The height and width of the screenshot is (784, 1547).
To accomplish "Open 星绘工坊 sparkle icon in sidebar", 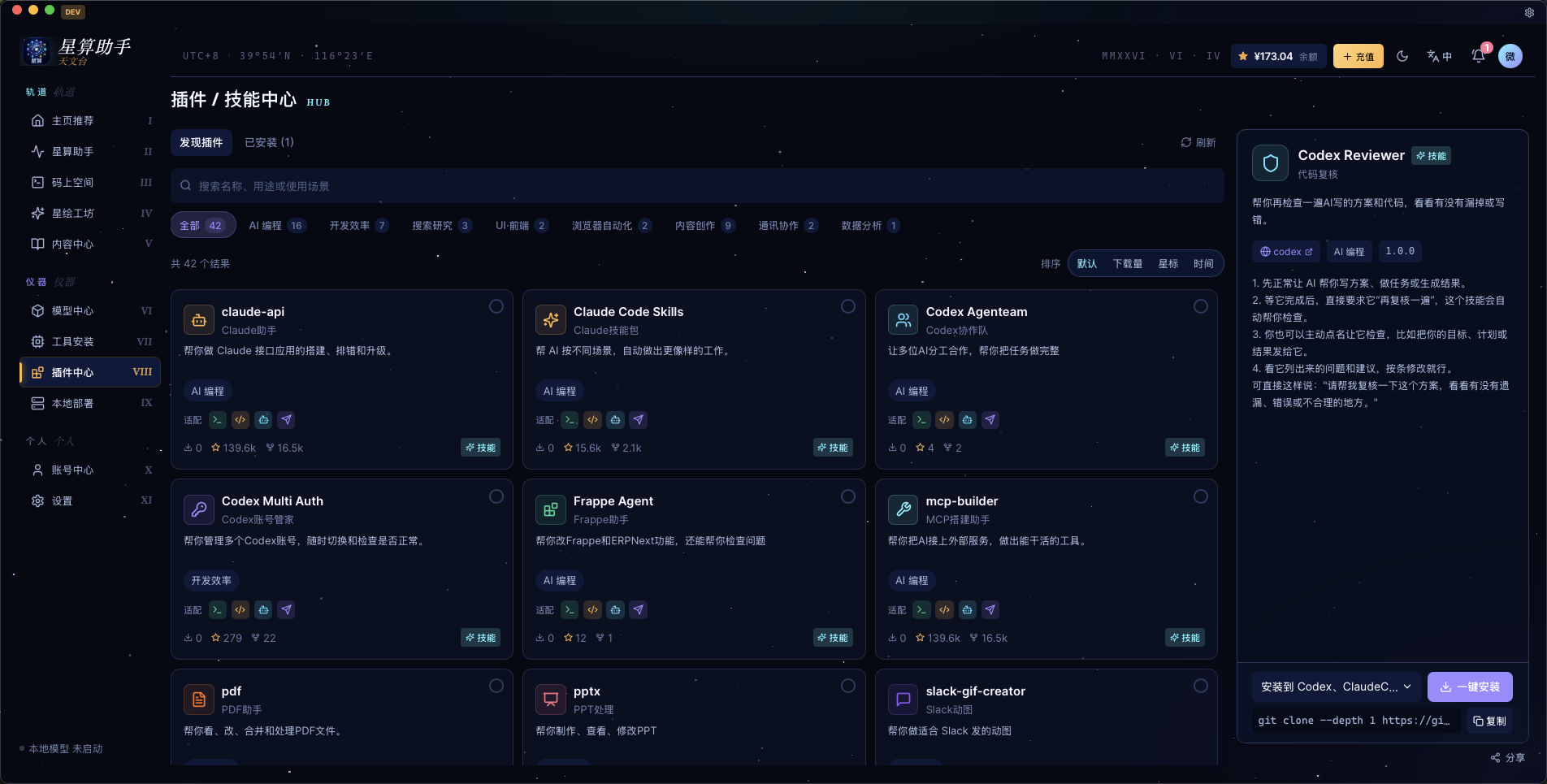I will pyautogui.click(x=37, y=213).
